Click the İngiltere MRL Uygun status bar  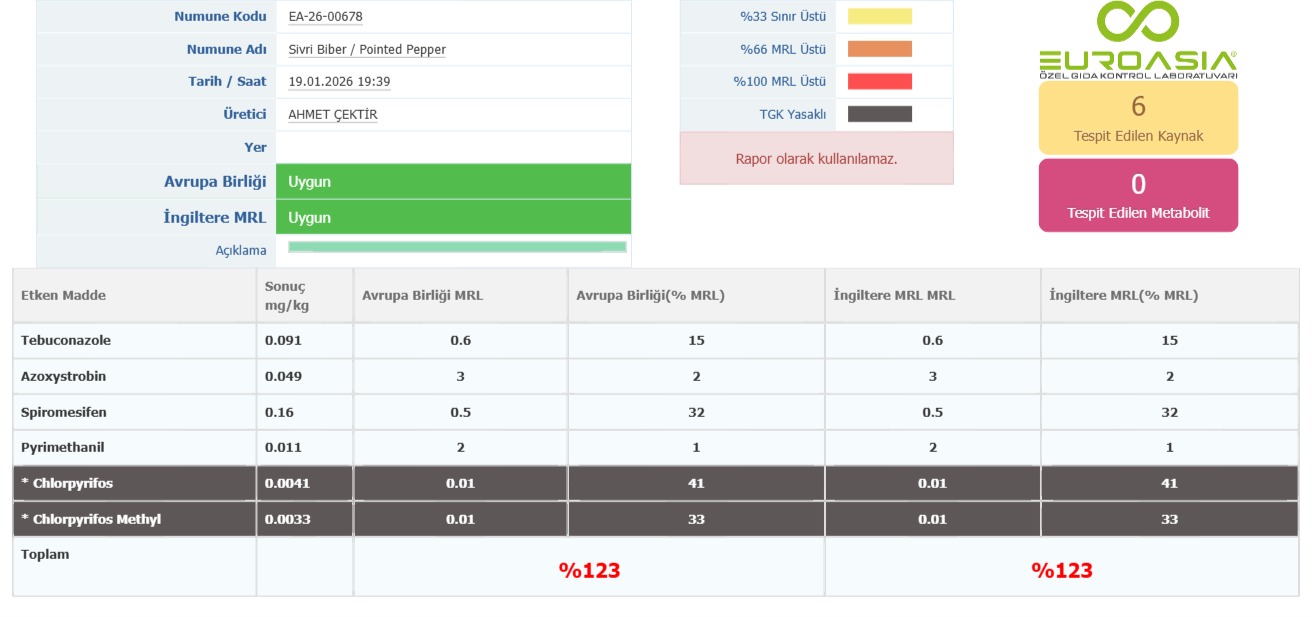(452, 217)
